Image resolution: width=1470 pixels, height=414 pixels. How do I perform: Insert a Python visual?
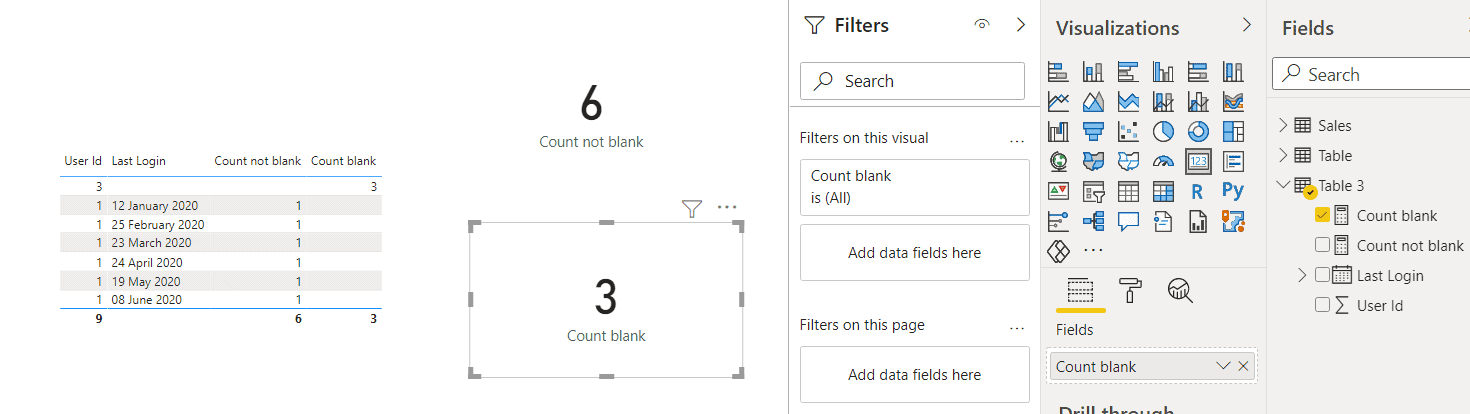tap(1233, 191)
